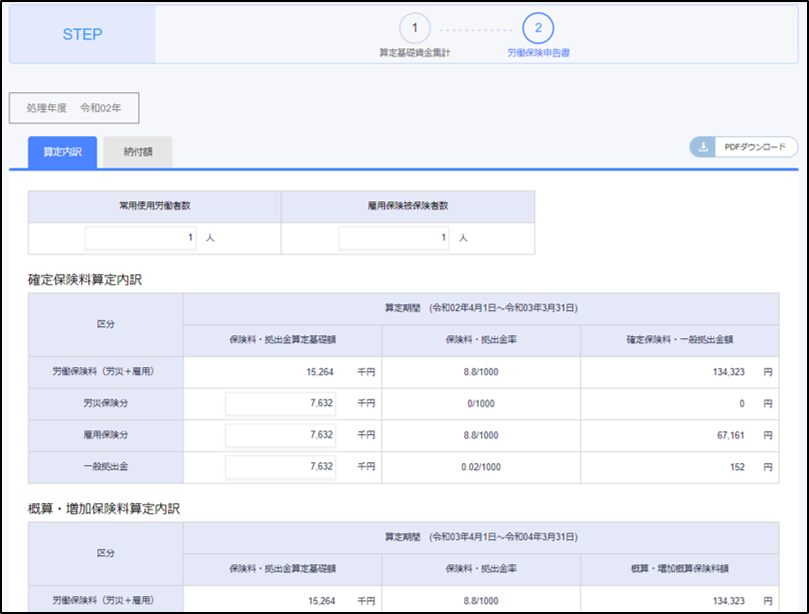Click the 一般拠出金 base amount input
809x614 pixels.
[281, 467]
